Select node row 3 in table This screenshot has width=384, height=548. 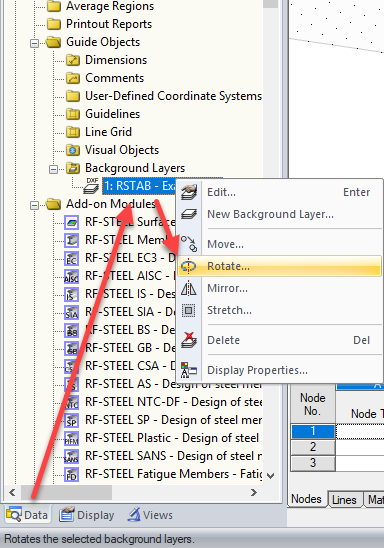313,463
